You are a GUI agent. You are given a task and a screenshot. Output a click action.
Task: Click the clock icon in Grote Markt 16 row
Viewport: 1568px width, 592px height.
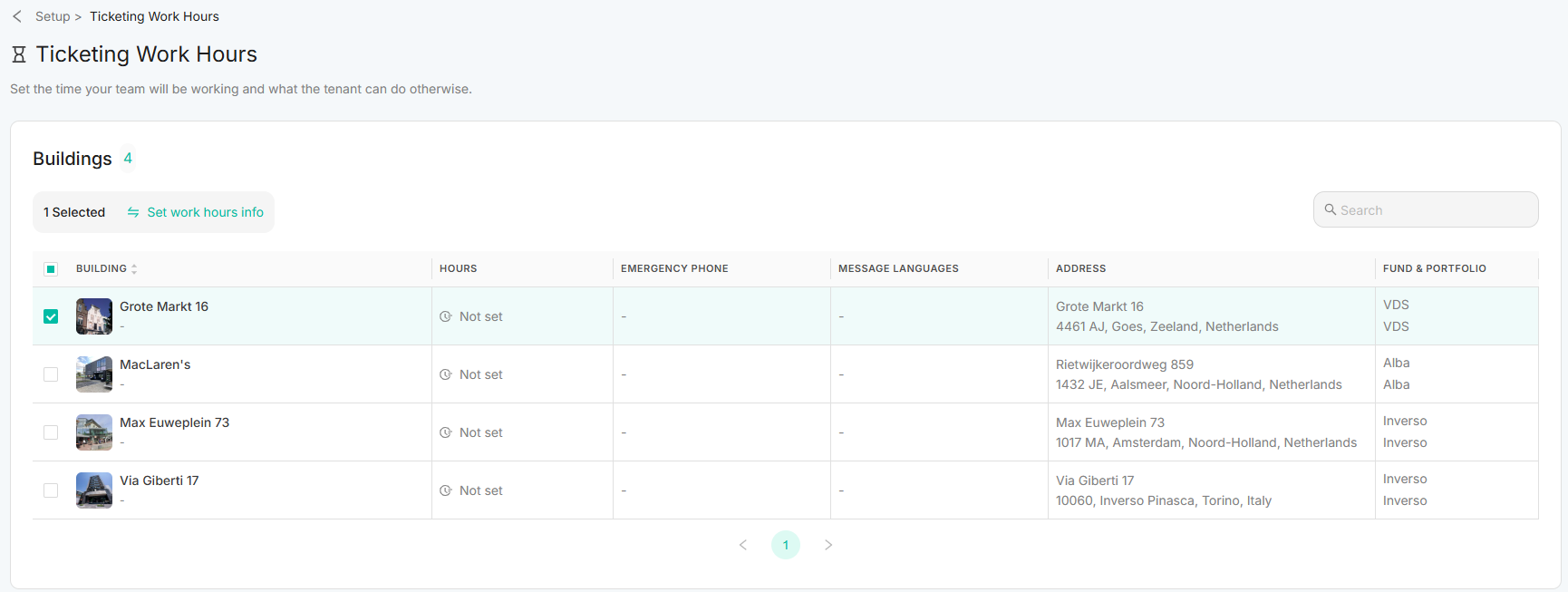pyautogui.click(x=446, y=316)
